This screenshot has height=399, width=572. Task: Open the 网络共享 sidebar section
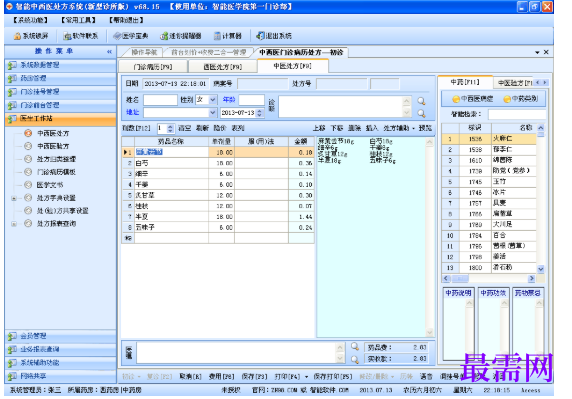61,376
